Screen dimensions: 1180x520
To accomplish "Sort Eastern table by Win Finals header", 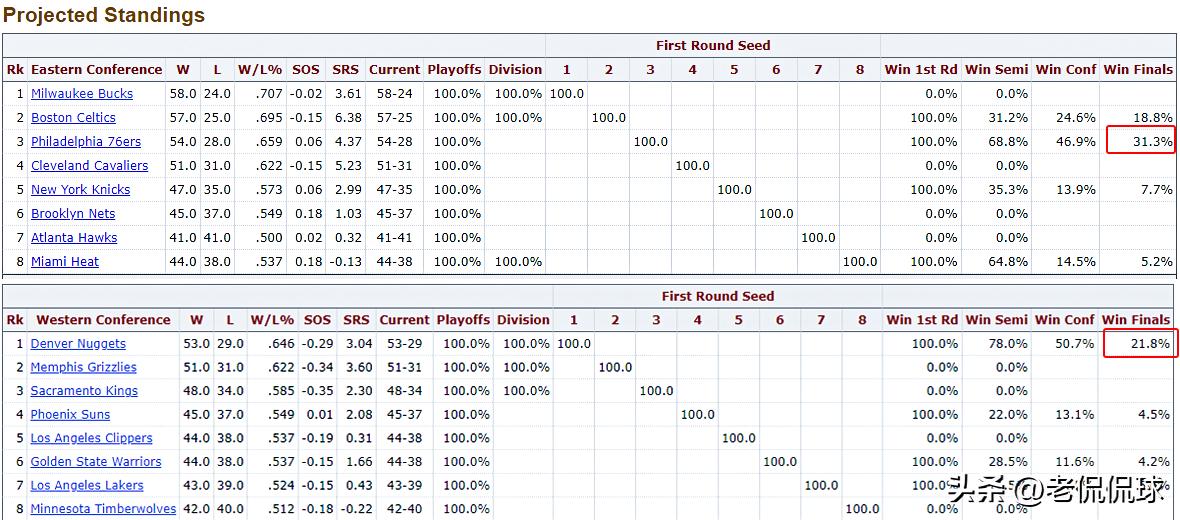I will [1137, 70].
